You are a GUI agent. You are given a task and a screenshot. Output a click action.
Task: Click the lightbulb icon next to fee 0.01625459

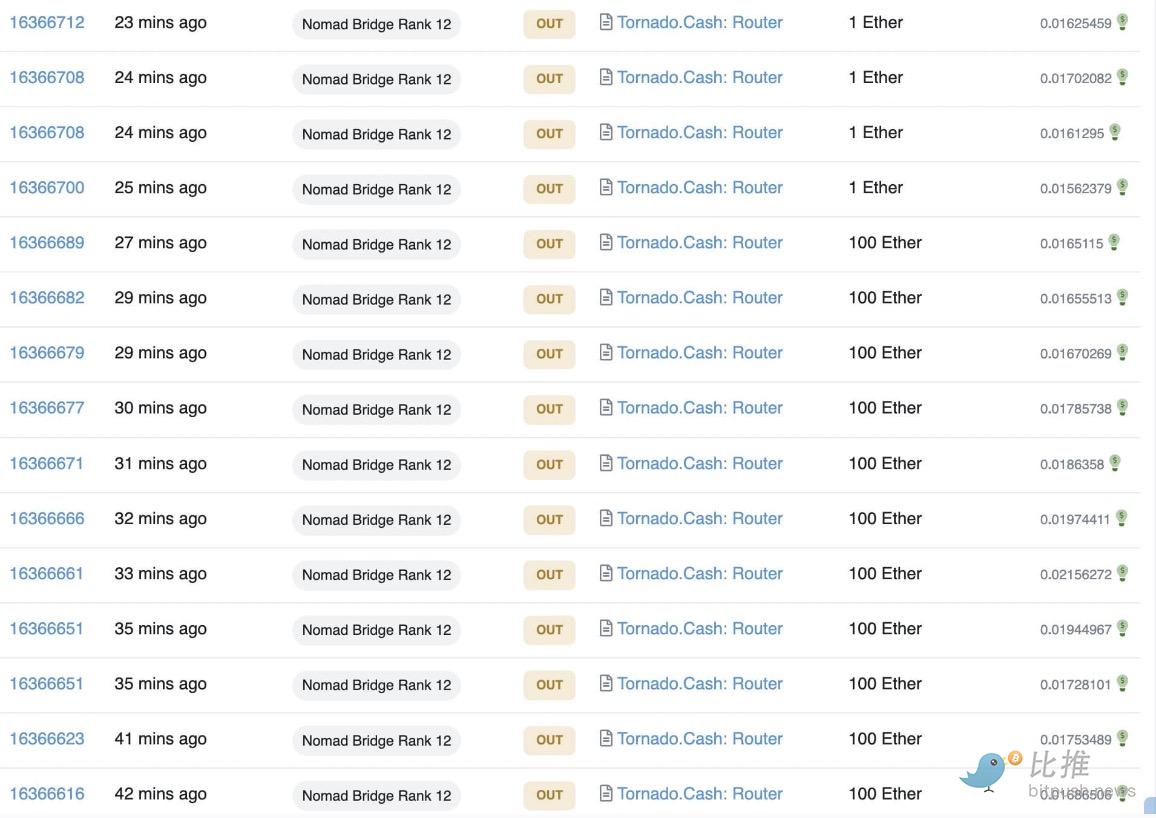[x=1123, y=21]
